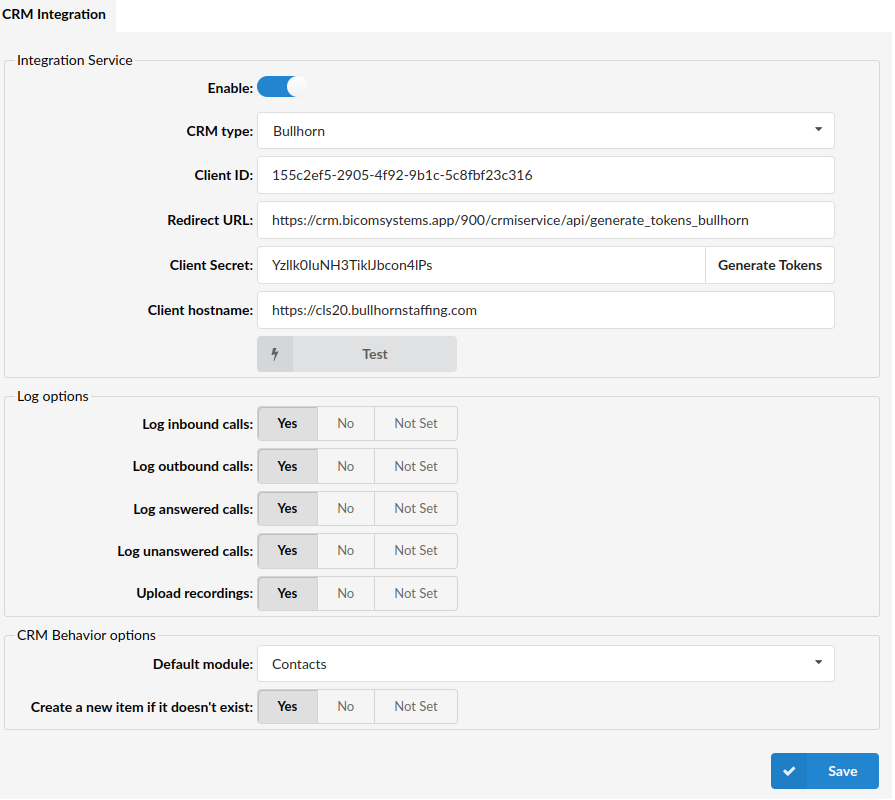Save the CRM settings
This screenshot has width=895, height=800.
(x=825, y=771)
